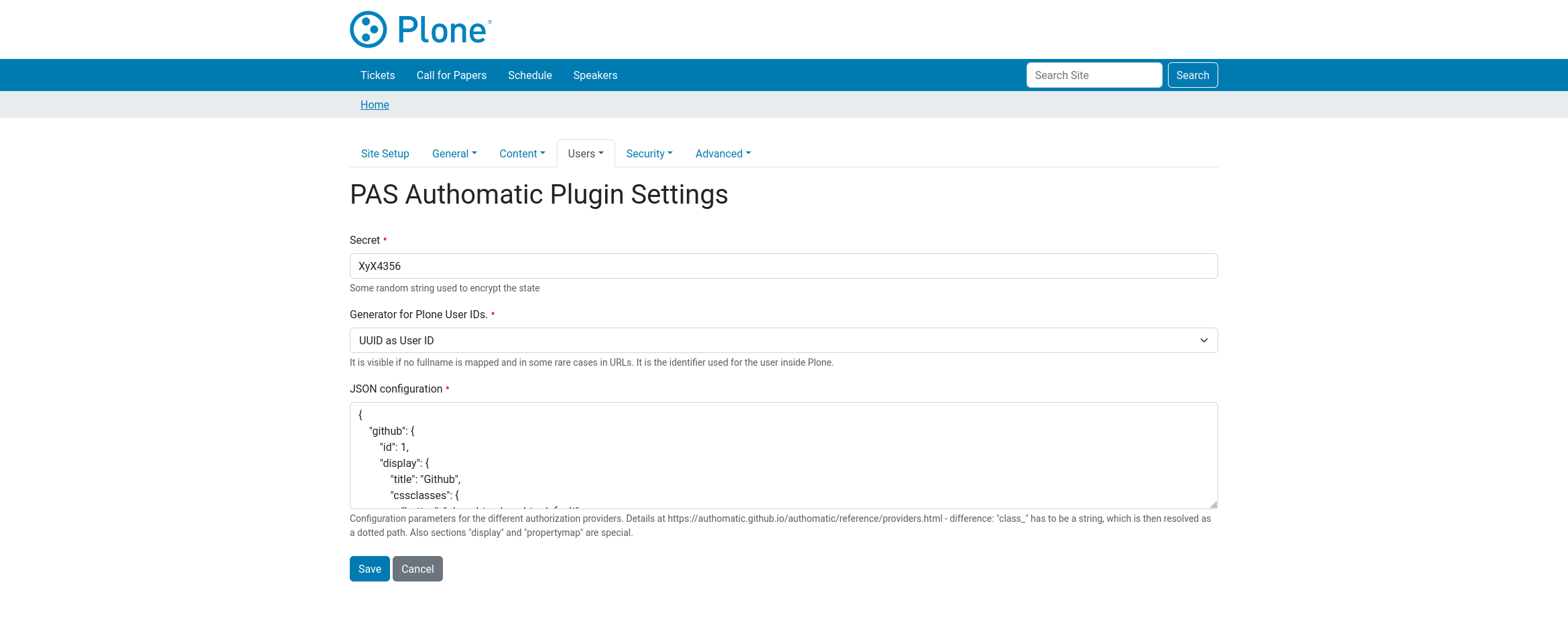Click the PAS Authomatic Plugin Settings heading

539,194
